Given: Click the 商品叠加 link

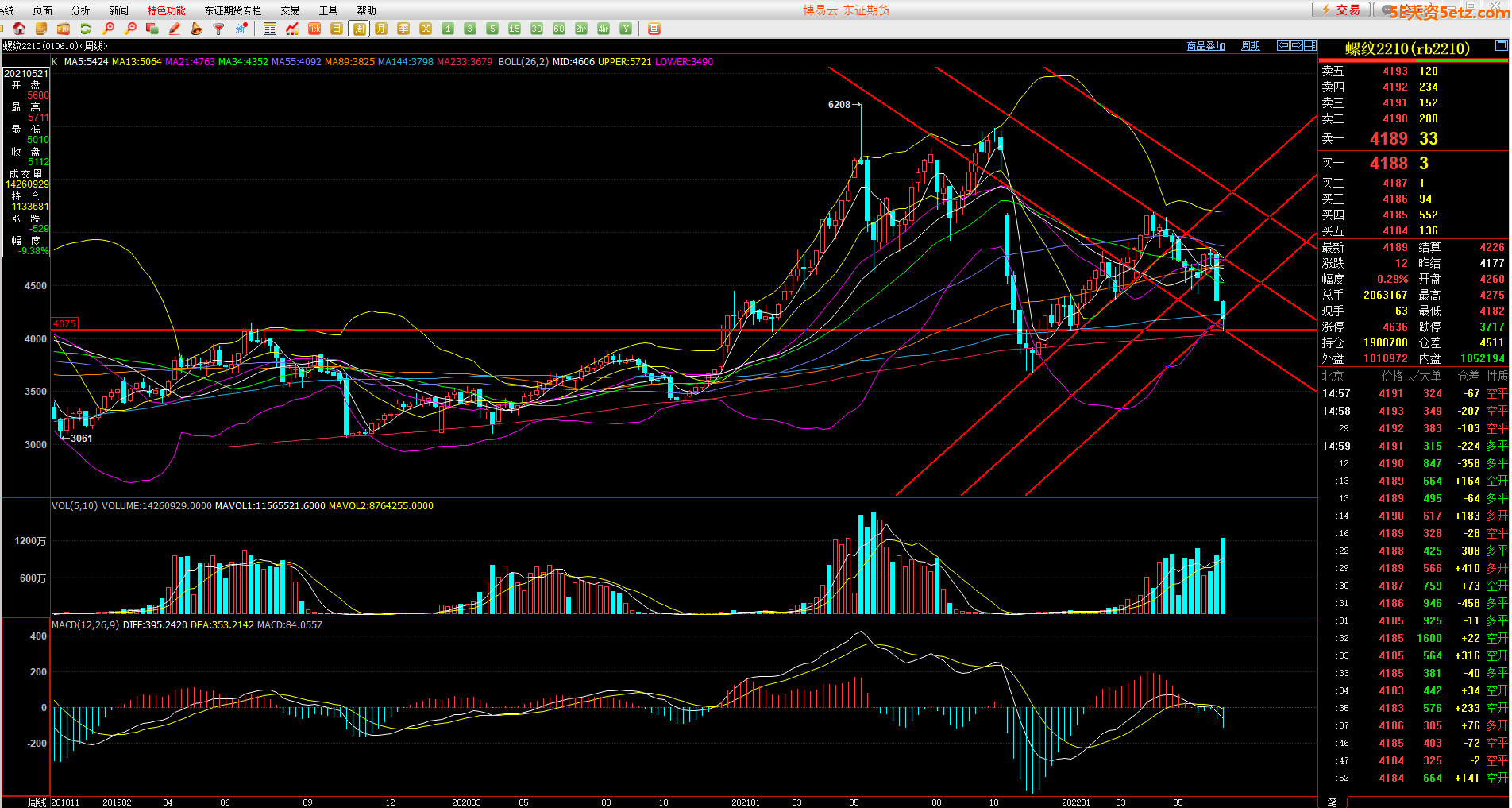Looking at the screenshot, I should point(1206,46).
